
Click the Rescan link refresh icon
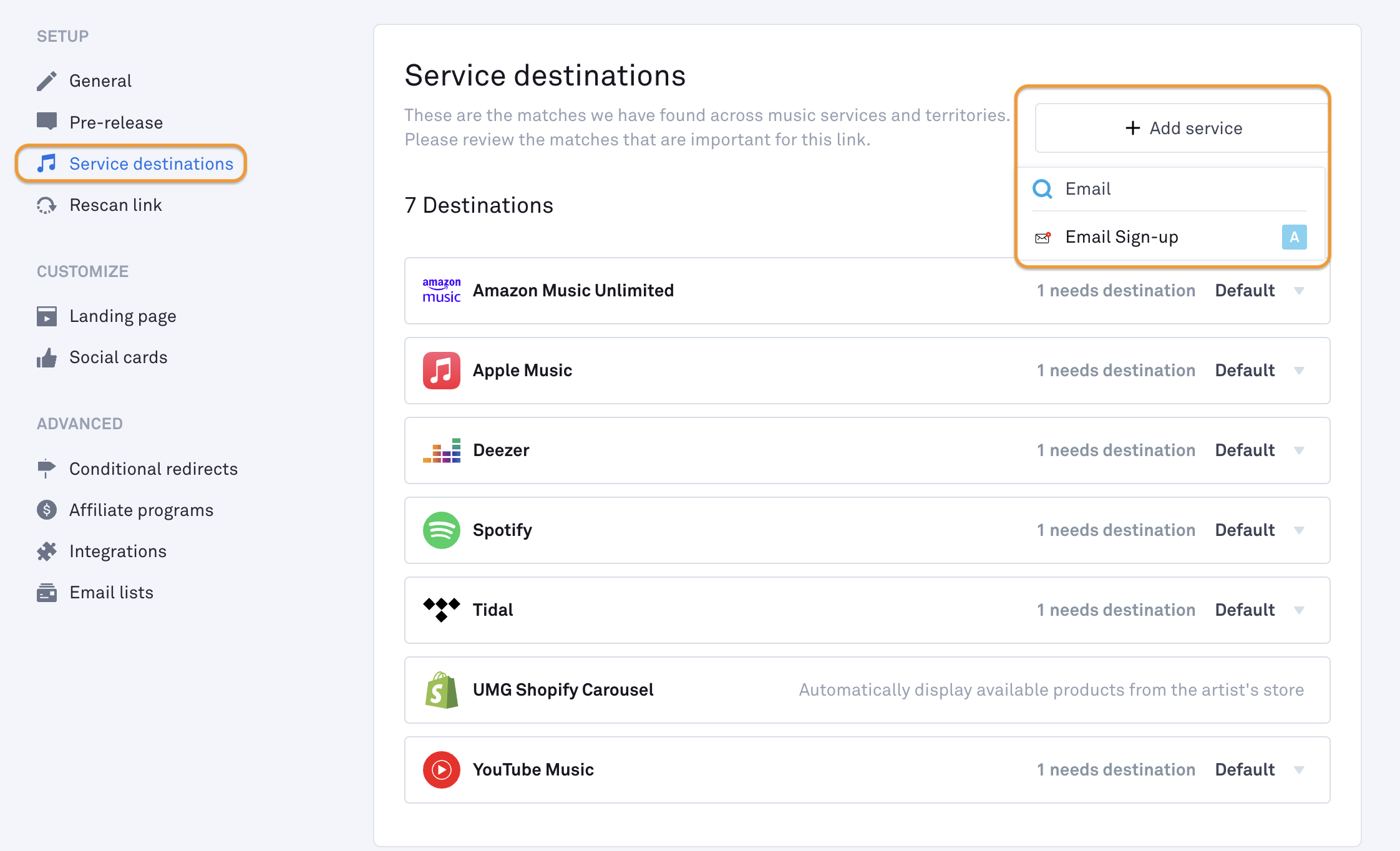[47, 205]
